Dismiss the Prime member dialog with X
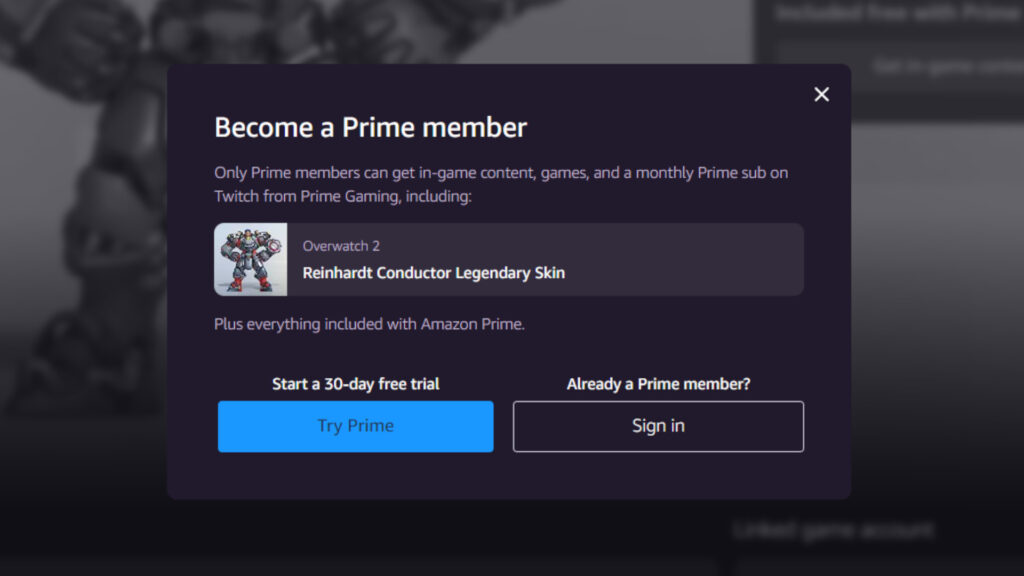This screenshot has width=1024, height=576. pos(821,94)
